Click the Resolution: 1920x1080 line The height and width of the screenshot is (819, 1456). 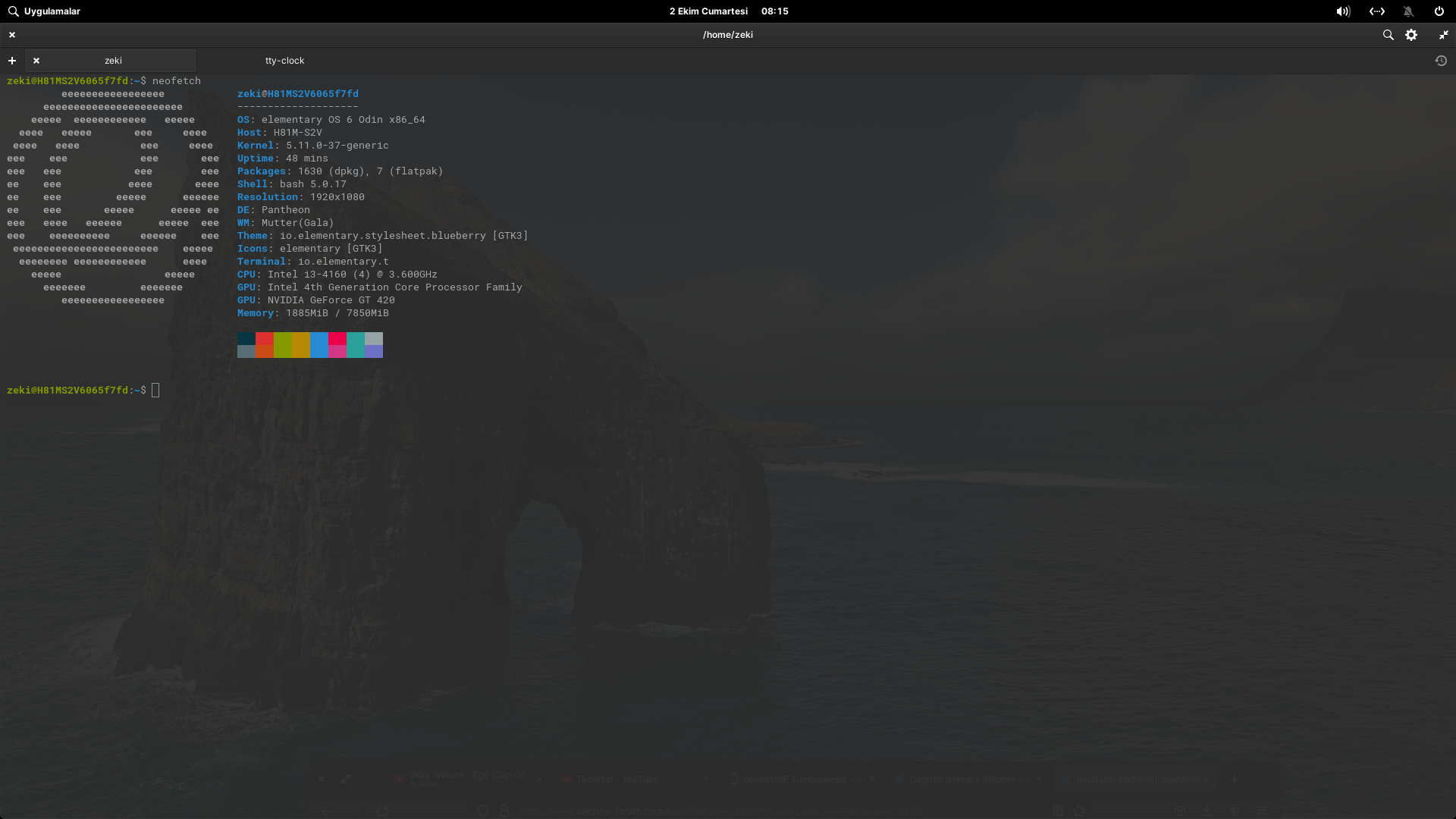pos(301,197)
